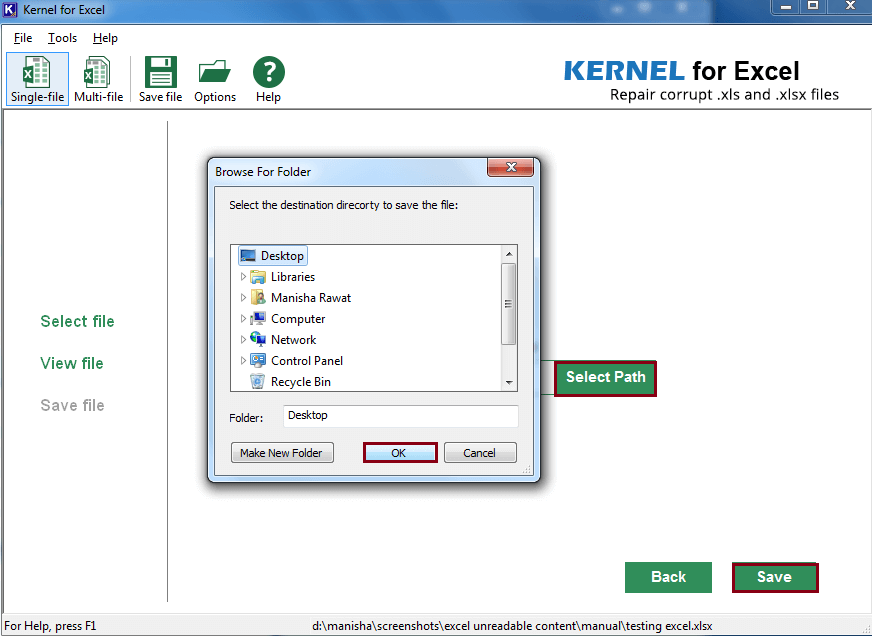This screenshot has width=872, height=636.
Task: Click the Folder name input field
Action: point(400,416)
